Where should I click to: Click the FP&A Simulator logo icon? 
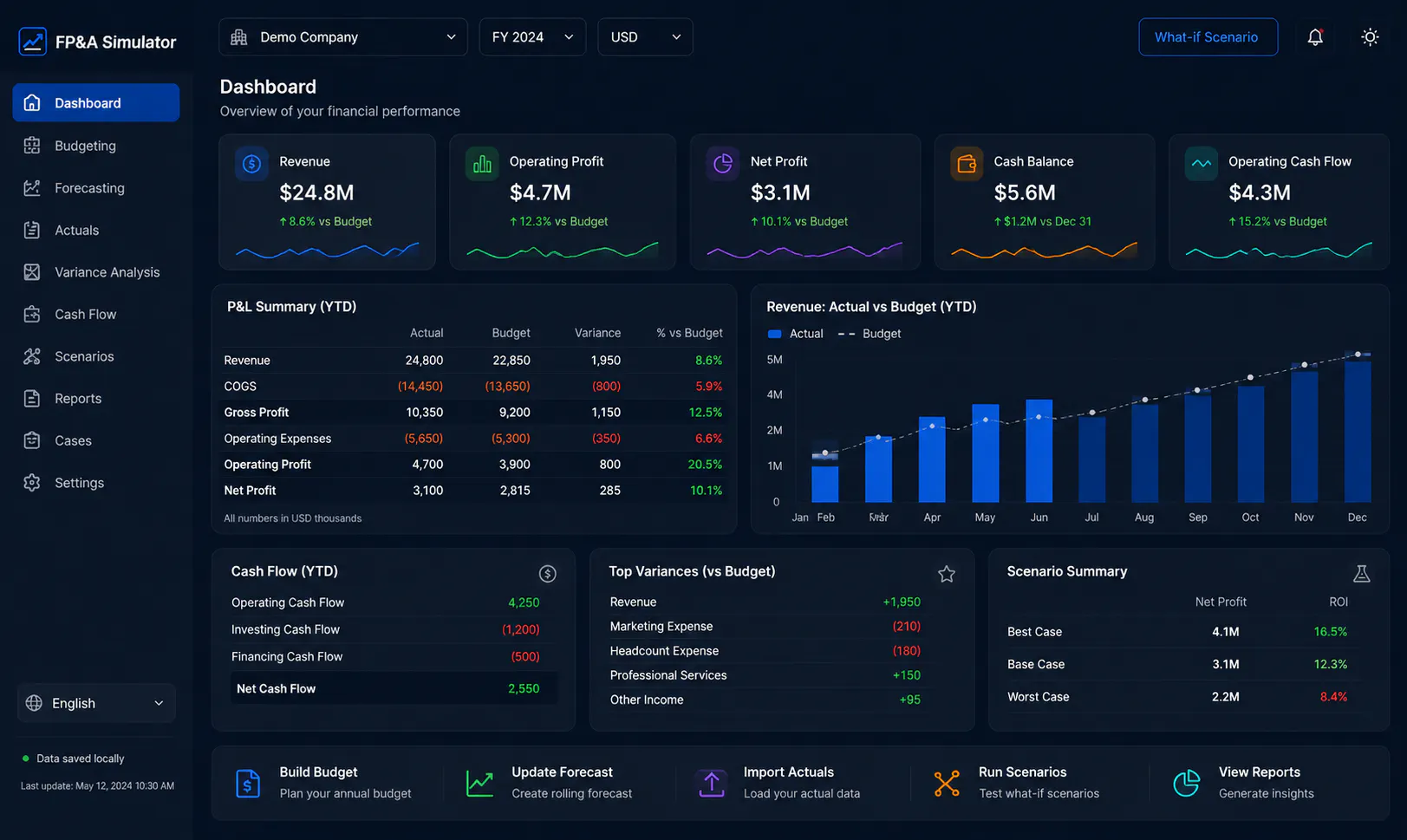point(33,42)
